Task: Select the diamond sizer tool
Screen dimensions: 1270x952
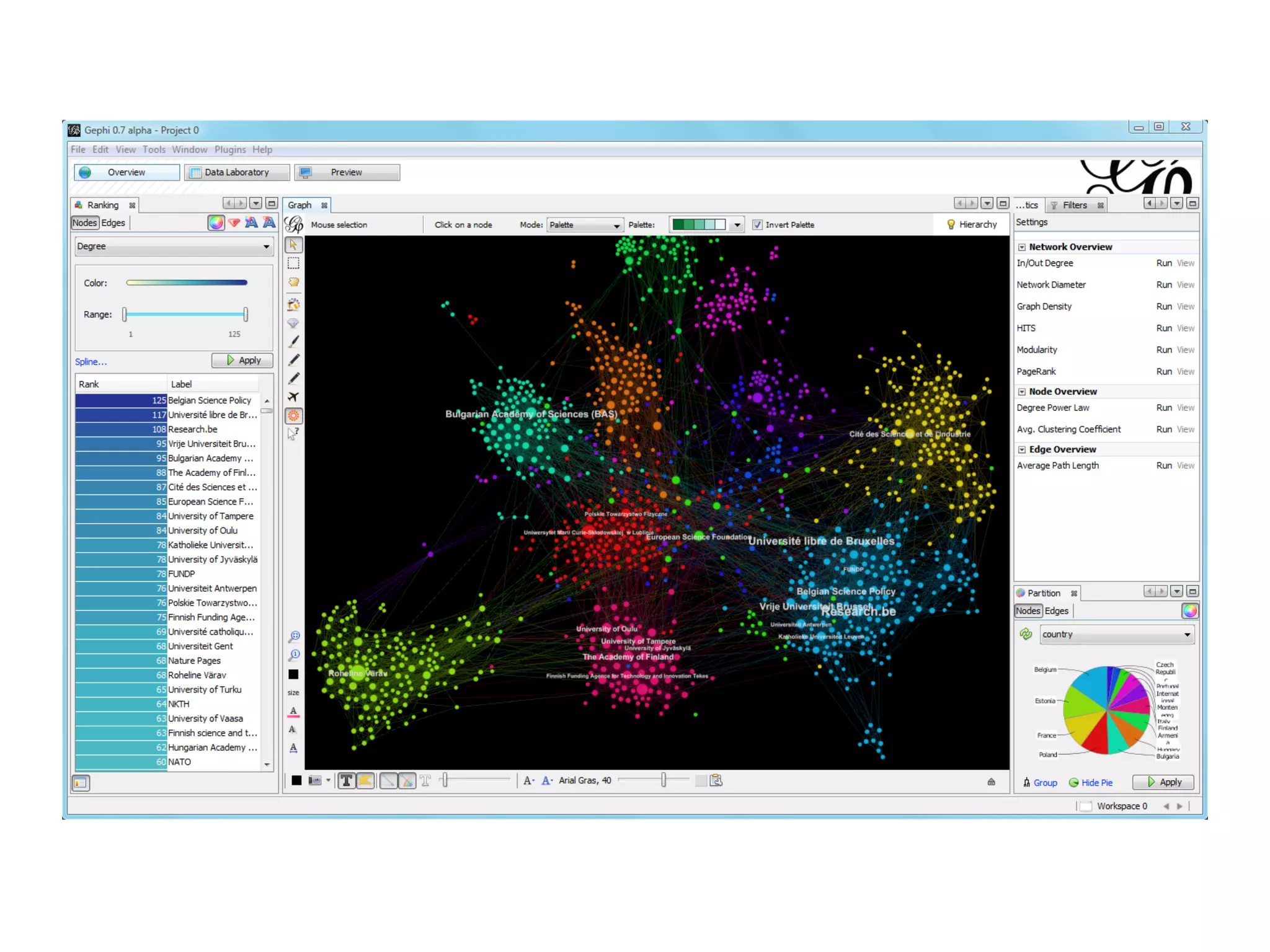Action: (x=293, y=323)
